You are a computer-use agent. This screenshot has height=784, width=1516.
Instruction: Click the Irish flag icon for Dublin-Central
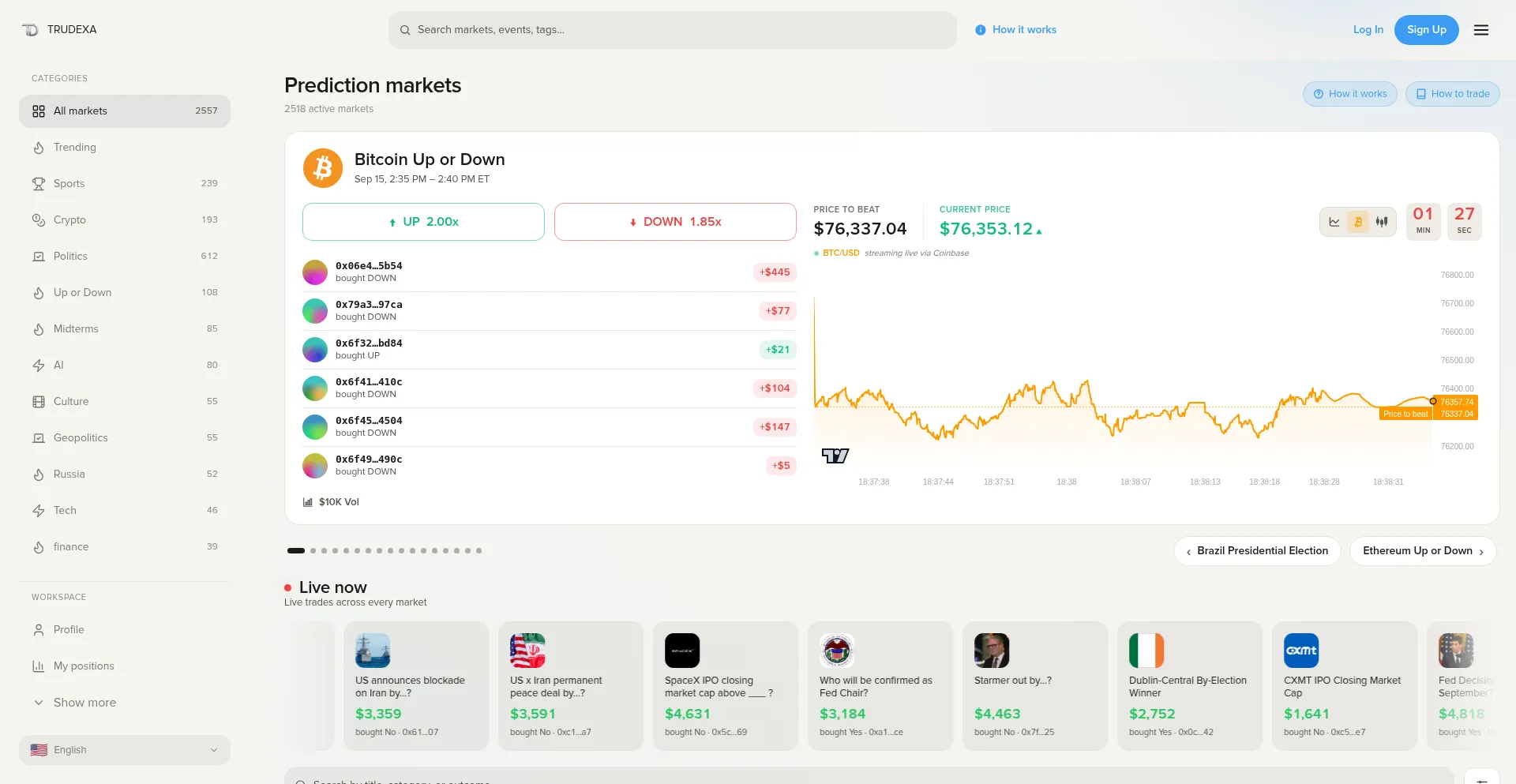(1146, 651)
